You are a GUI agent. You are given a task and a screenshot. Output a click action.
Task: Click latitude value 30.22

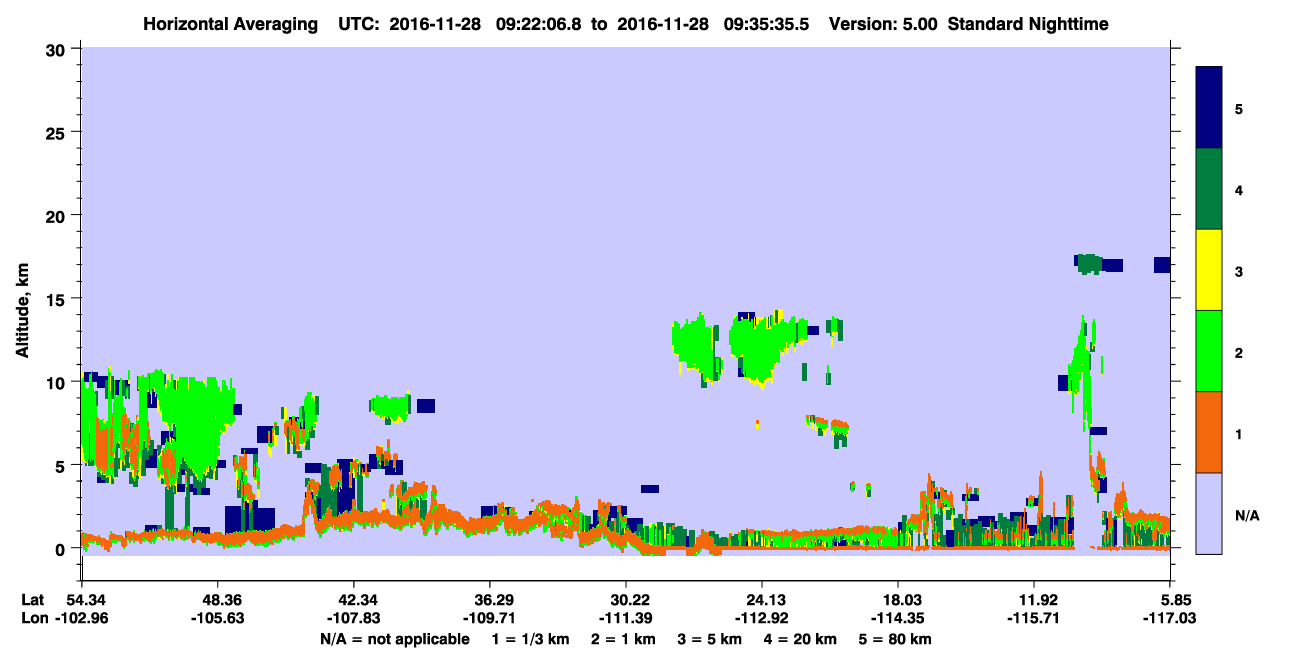626,600
